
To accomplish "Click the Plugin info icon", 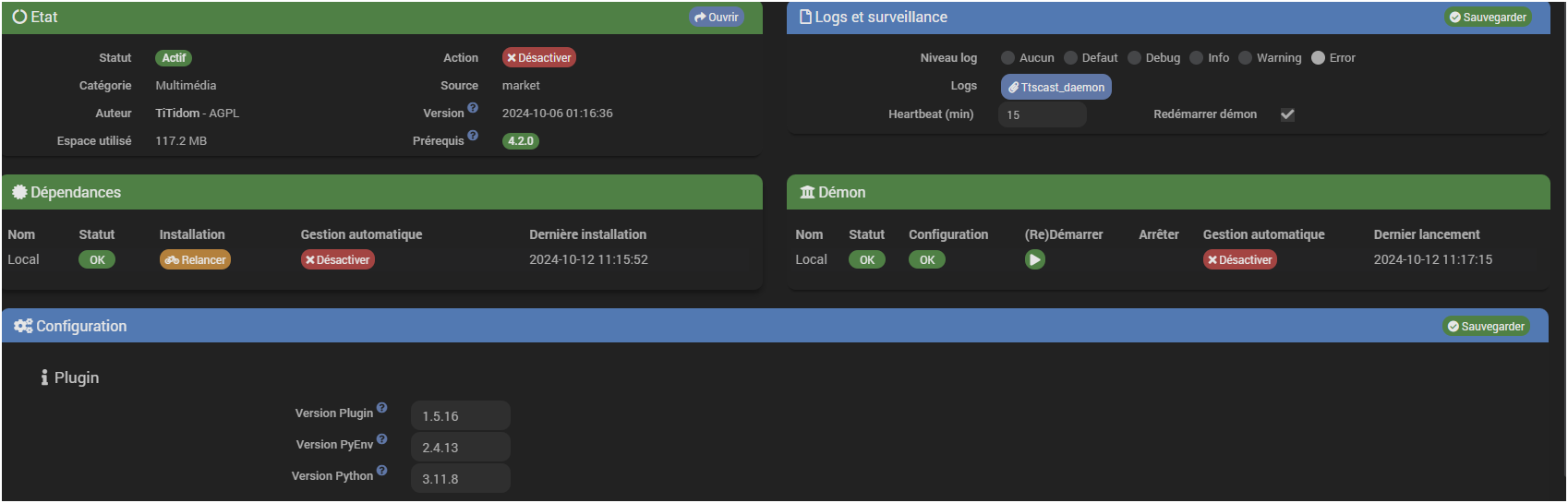I will (44, 377).
